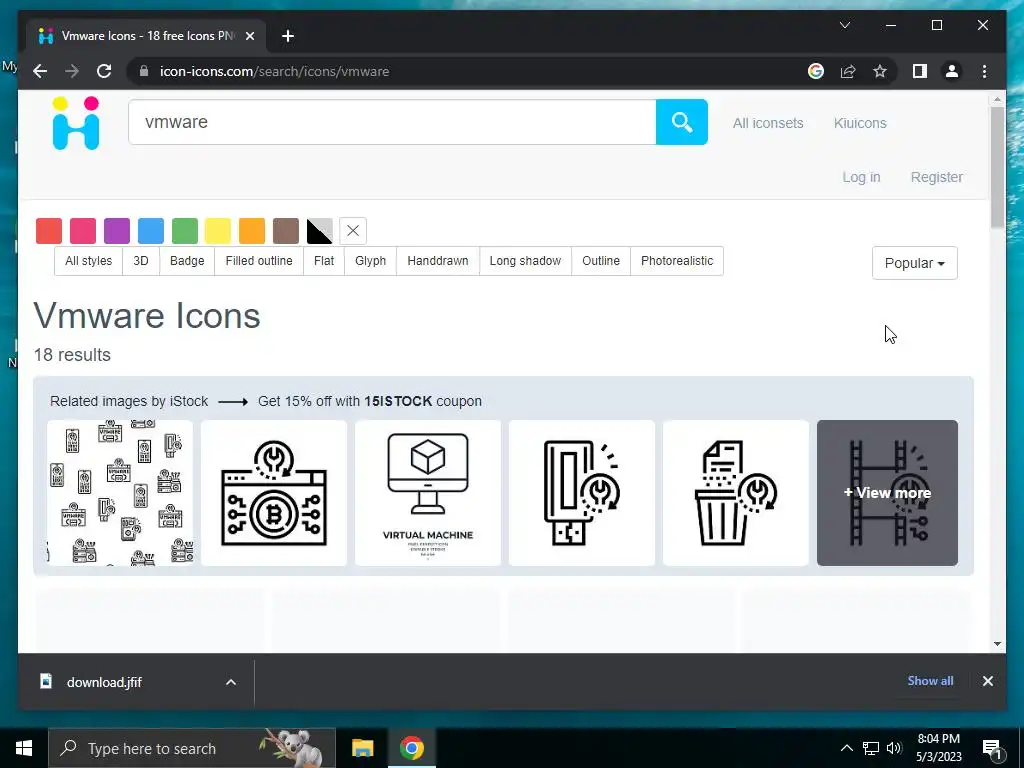Select Long shadow style filter
The height and width of the screenshot is (768, 1024).
tap(525, 261)
